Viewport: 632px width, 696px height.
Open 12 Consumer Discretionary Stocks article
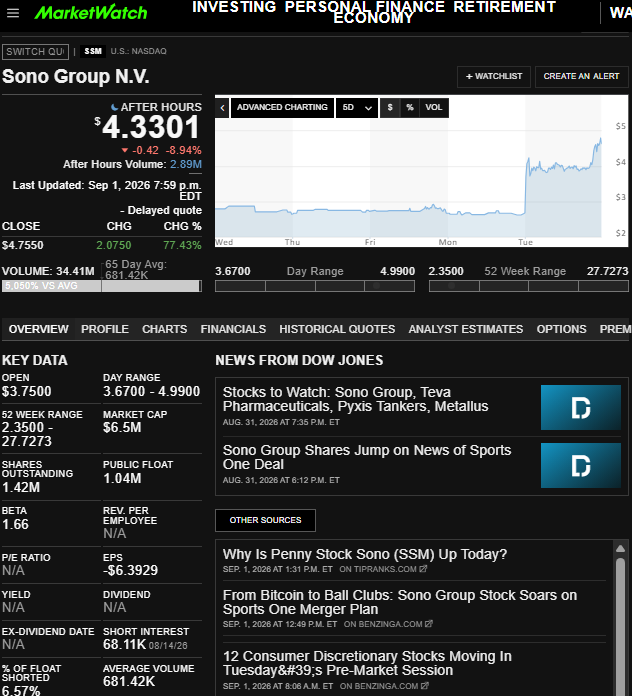pyautogui.click(x=367, y=663)
